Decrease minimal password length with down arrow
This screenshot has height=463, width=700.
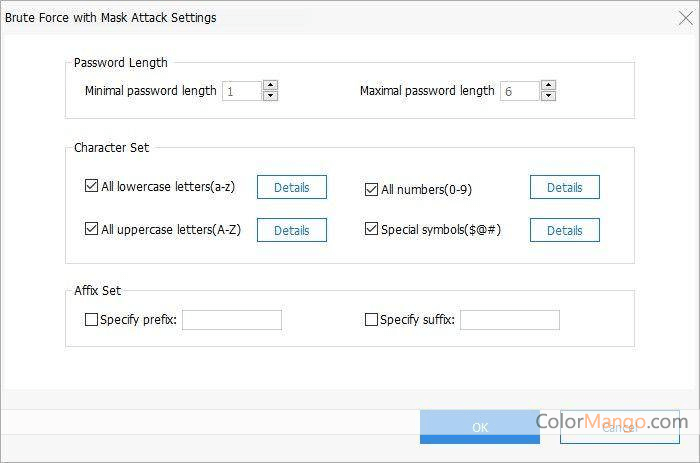270,96
